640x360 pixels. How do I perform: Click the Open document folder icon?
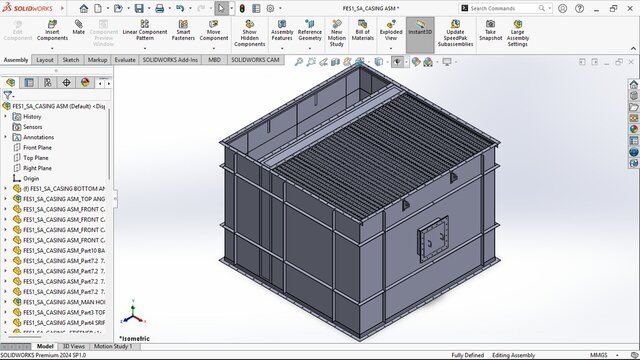coord(118,8)
